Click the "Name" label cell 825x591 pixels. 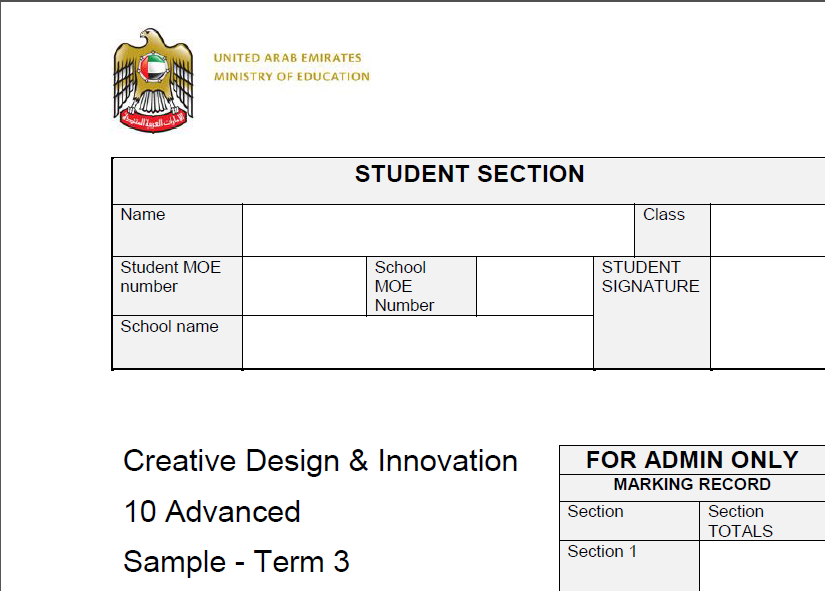[177, 230]
